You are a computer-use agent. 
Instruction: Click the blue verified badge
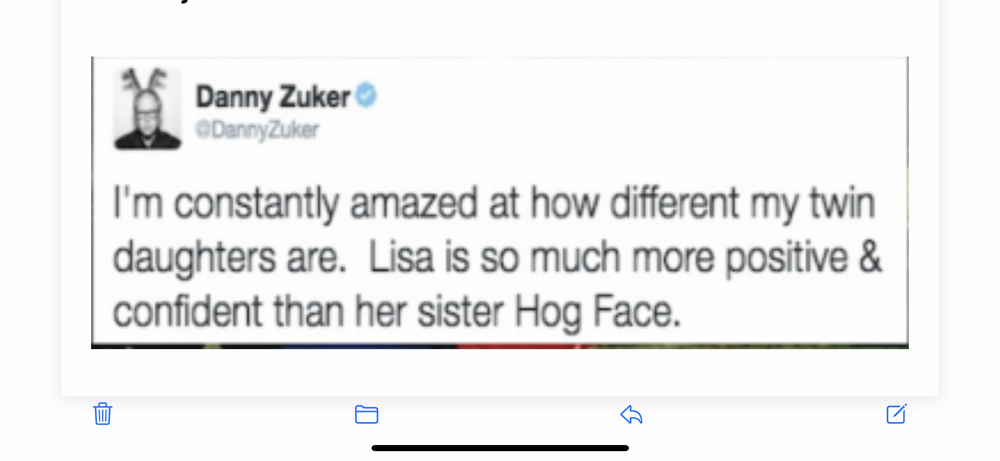(367, 96)
